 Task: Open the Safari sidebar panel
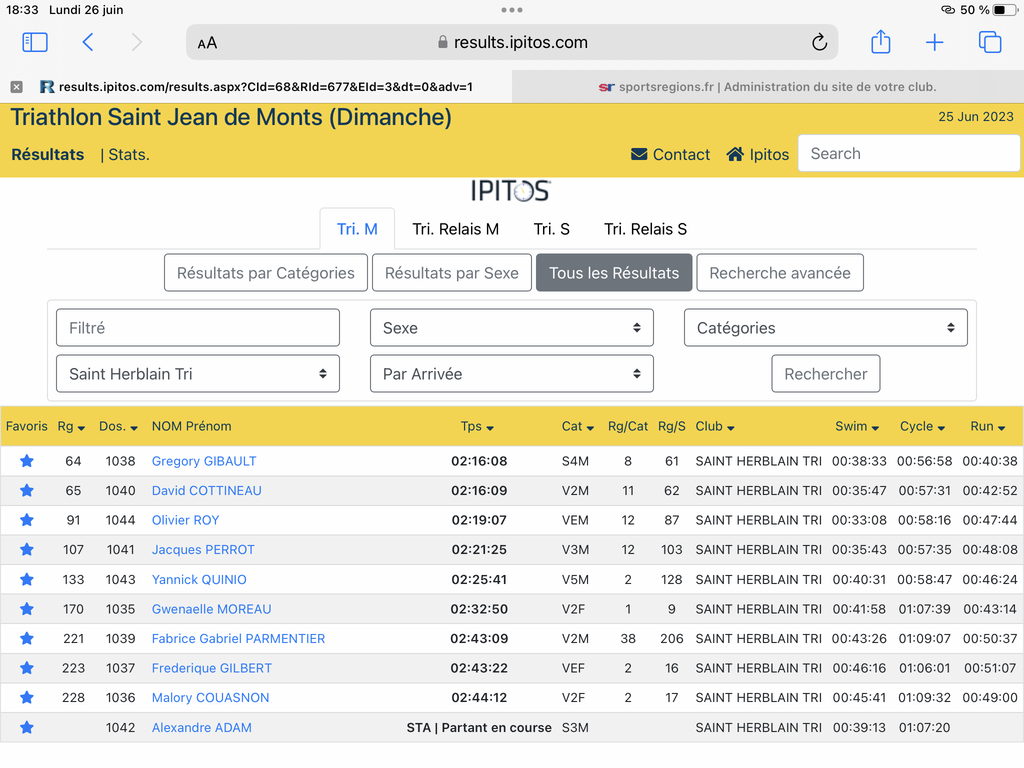tap(35, 42)
